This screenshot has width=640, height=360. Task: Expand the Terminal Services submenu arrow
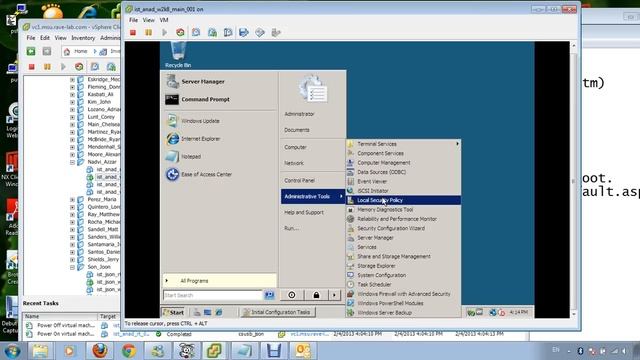tap(457, 144)
